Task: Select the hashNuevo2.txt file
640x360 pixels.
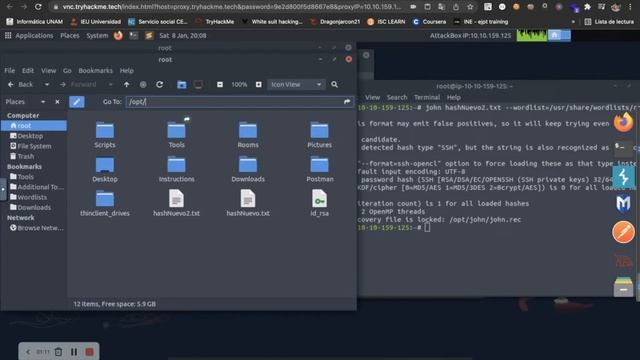Action: pyautogui.click(x=176, y=203)
